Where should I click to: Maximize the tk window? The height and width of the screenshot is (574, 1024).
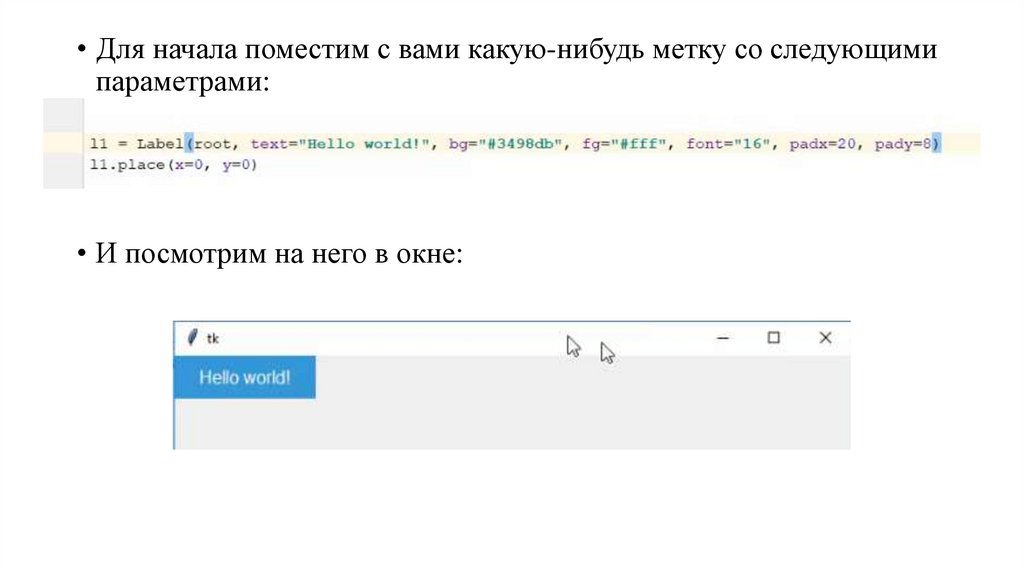coord(773,338)
